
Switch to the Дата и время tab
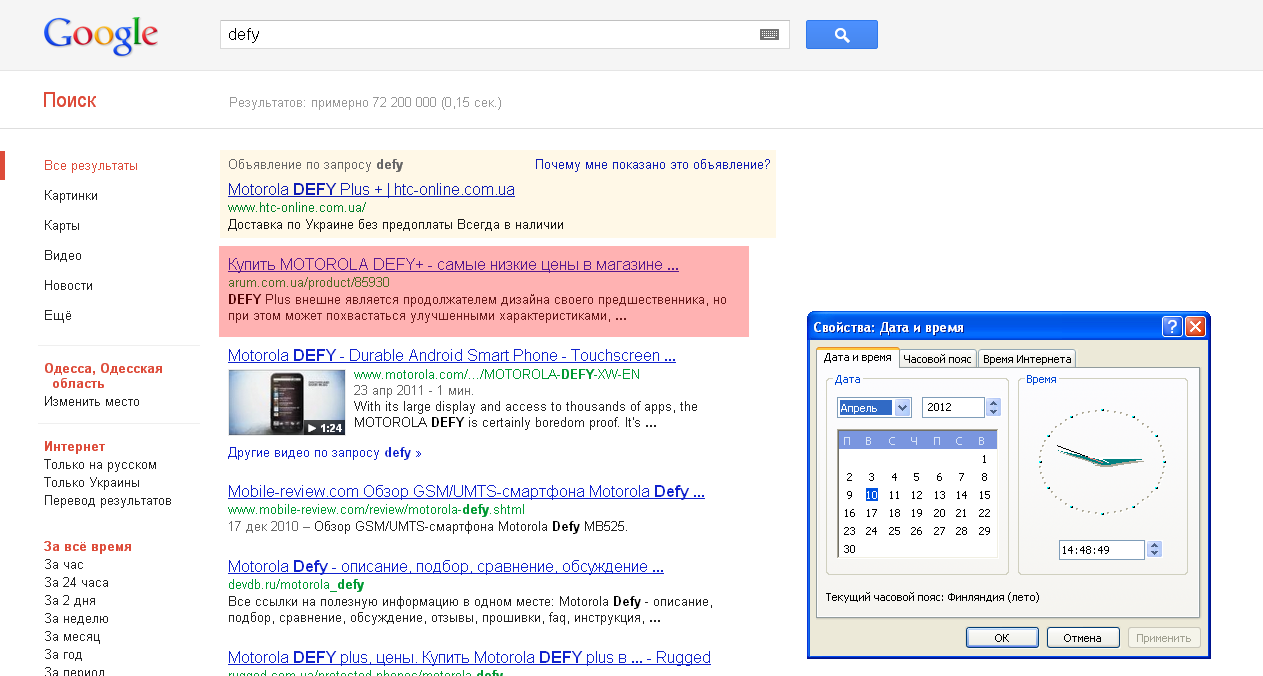click(x=856, y=357)
